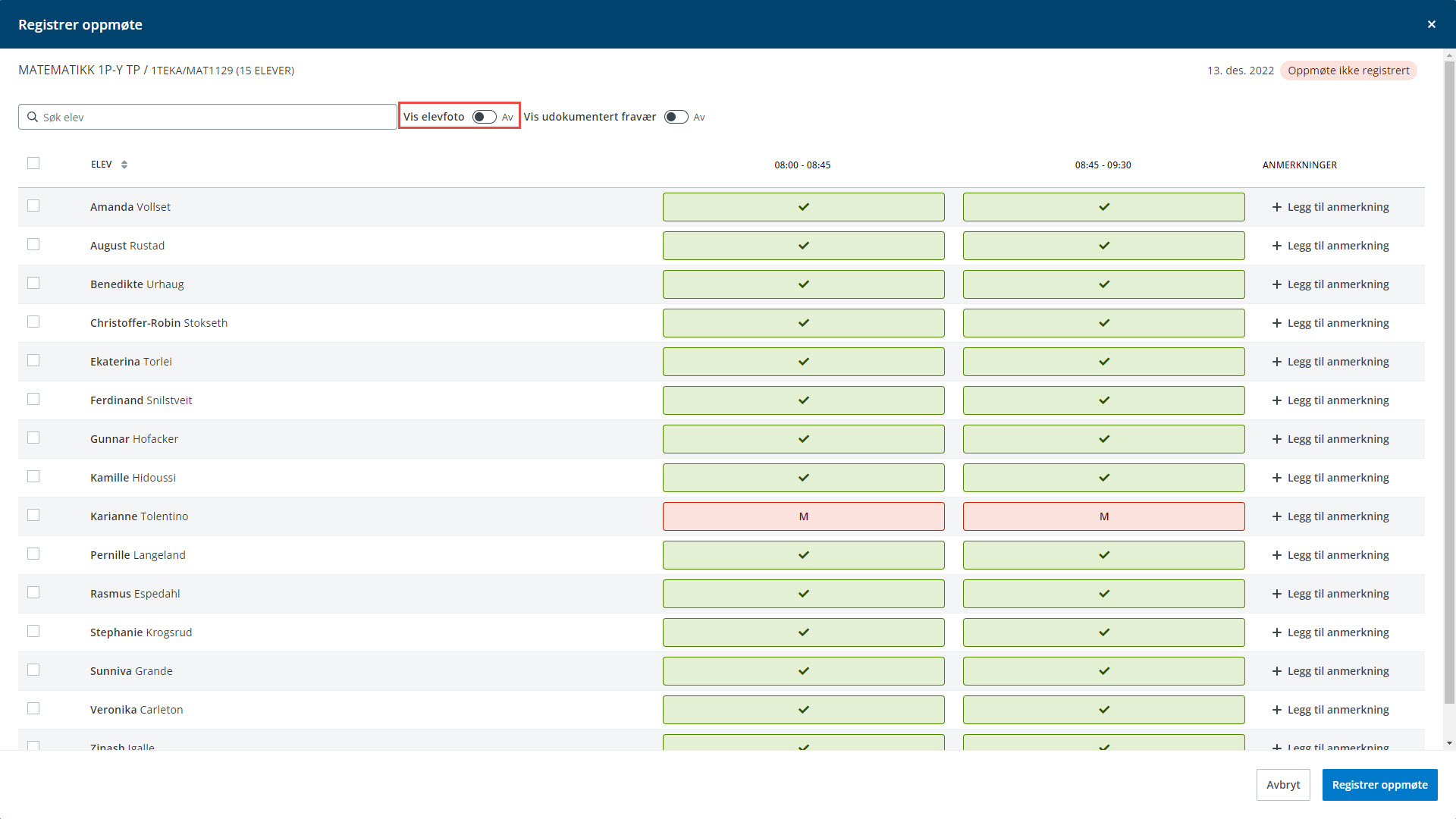Click the Avbryt button

[x=1283, y=785]
